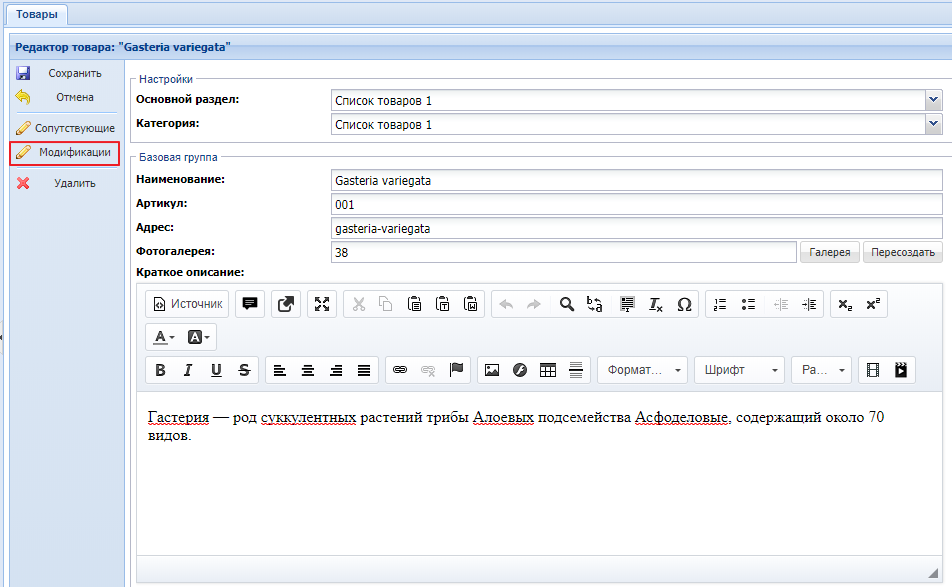Screen dimensions: 952x587
Task: Apply italic formatting to text
Action: click(x=188, y=370)
